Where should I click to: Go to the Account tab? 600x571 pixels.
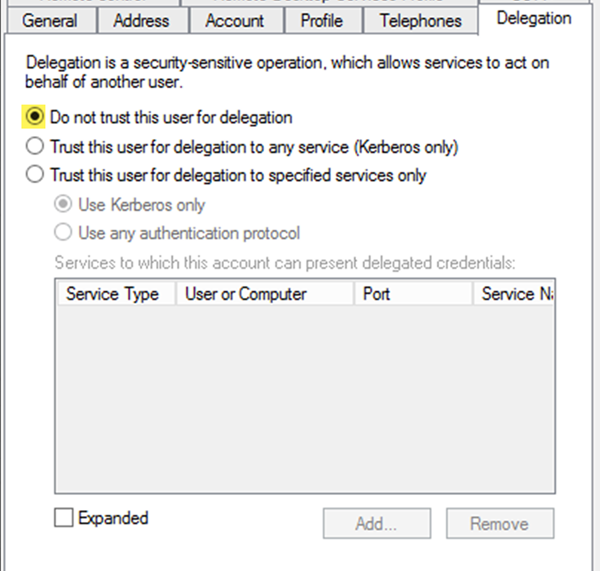(235, 20)
